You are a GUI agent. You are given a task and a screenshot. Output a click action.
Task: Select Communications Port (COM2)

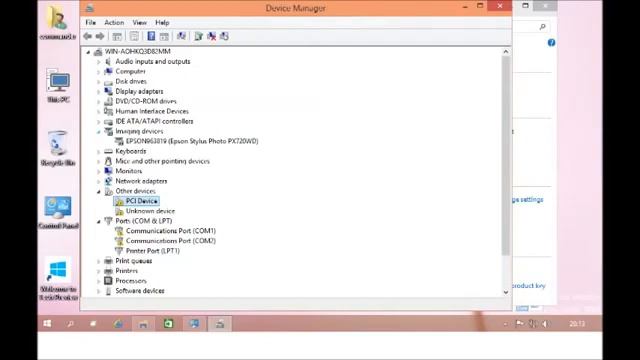tap(171, 241)
